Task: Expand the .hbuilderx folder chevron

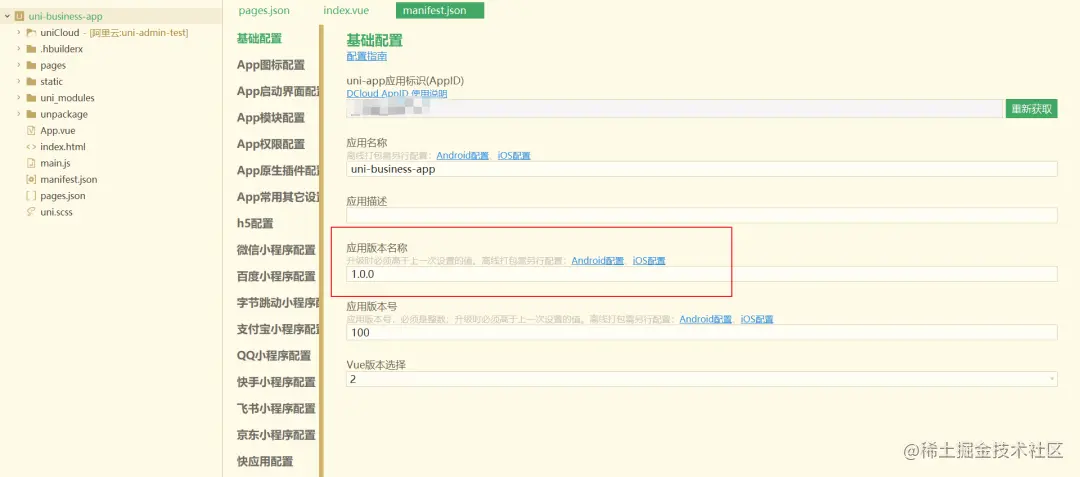Action: [19, 49]
